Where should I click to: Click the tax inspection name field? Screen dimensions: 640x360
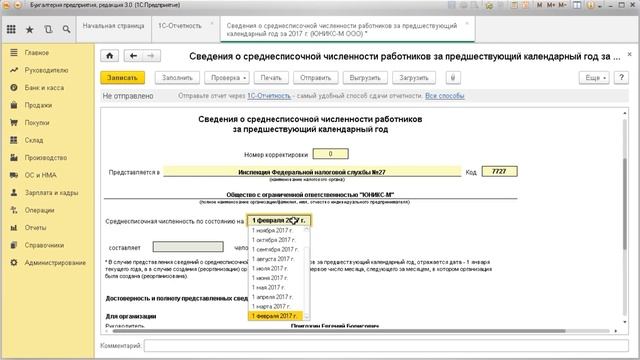pos(312,172)
